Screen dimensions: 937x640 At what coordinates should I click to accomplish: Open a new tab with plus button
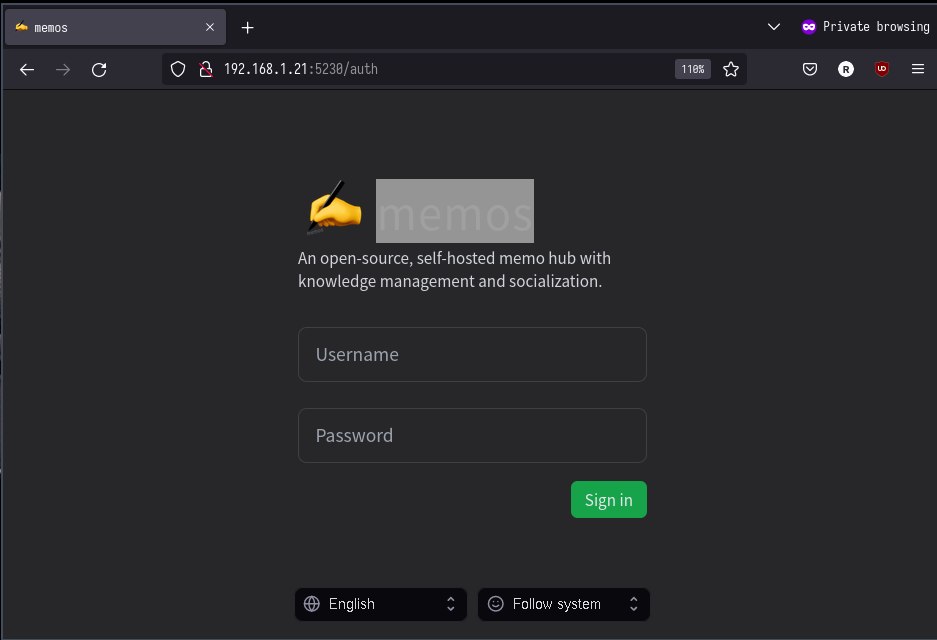[247, 27]
